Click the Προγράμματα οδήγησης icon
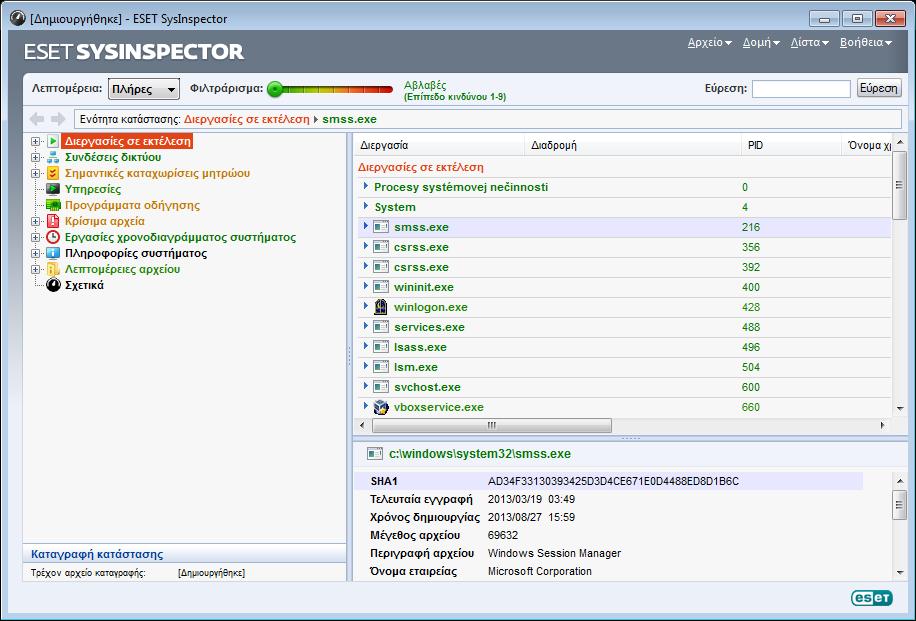 tap(53, 205)
